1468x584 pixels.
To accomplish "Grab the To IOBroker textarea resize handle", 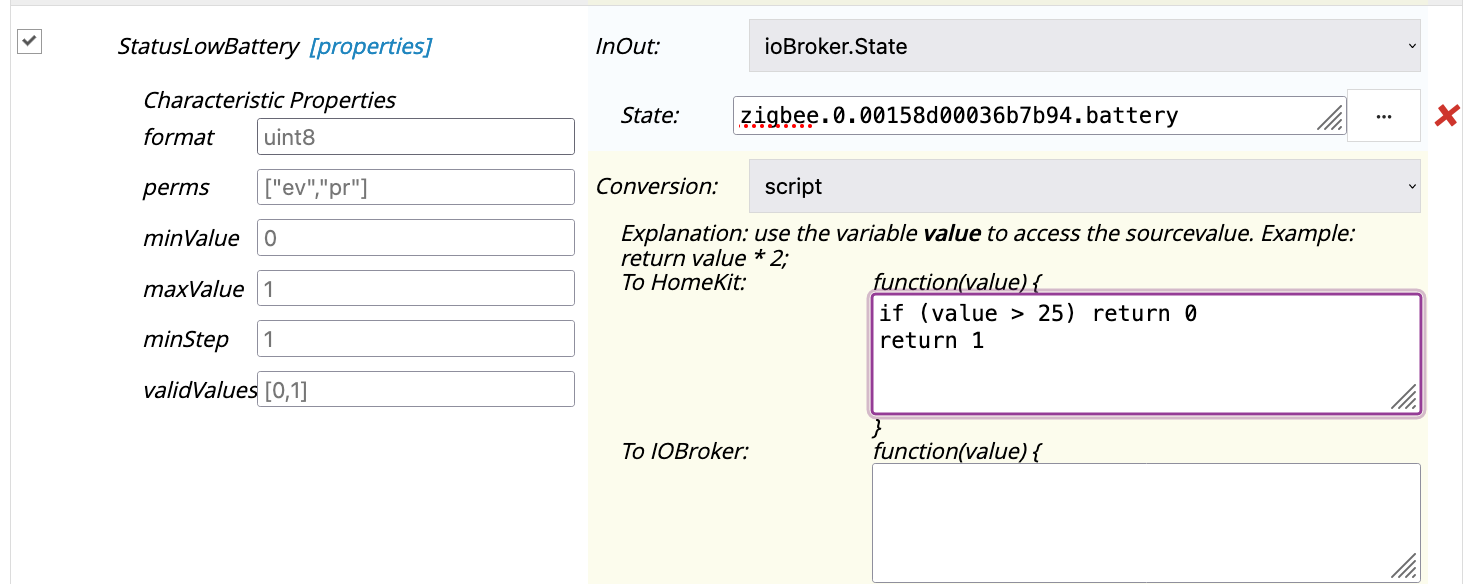I will point(1405,567).
